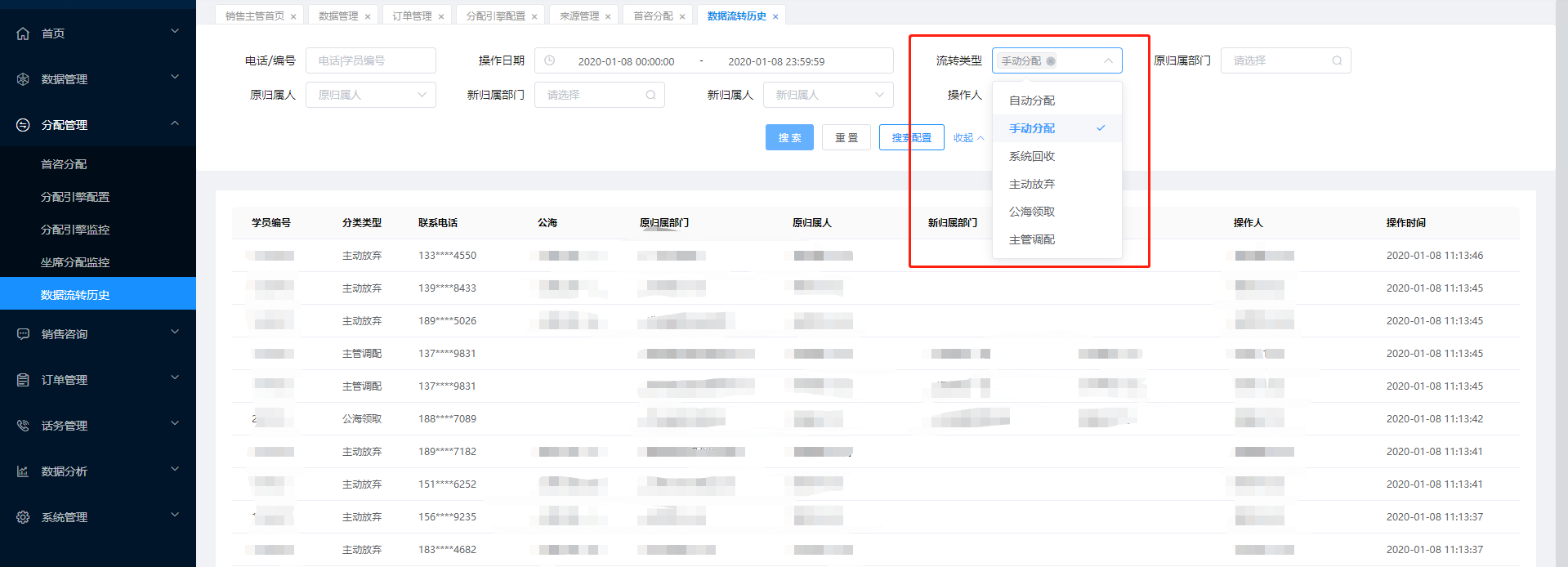Select 主管调配 from the dropdown list
Screen dimensions: 1568x567
point(1057,239)
